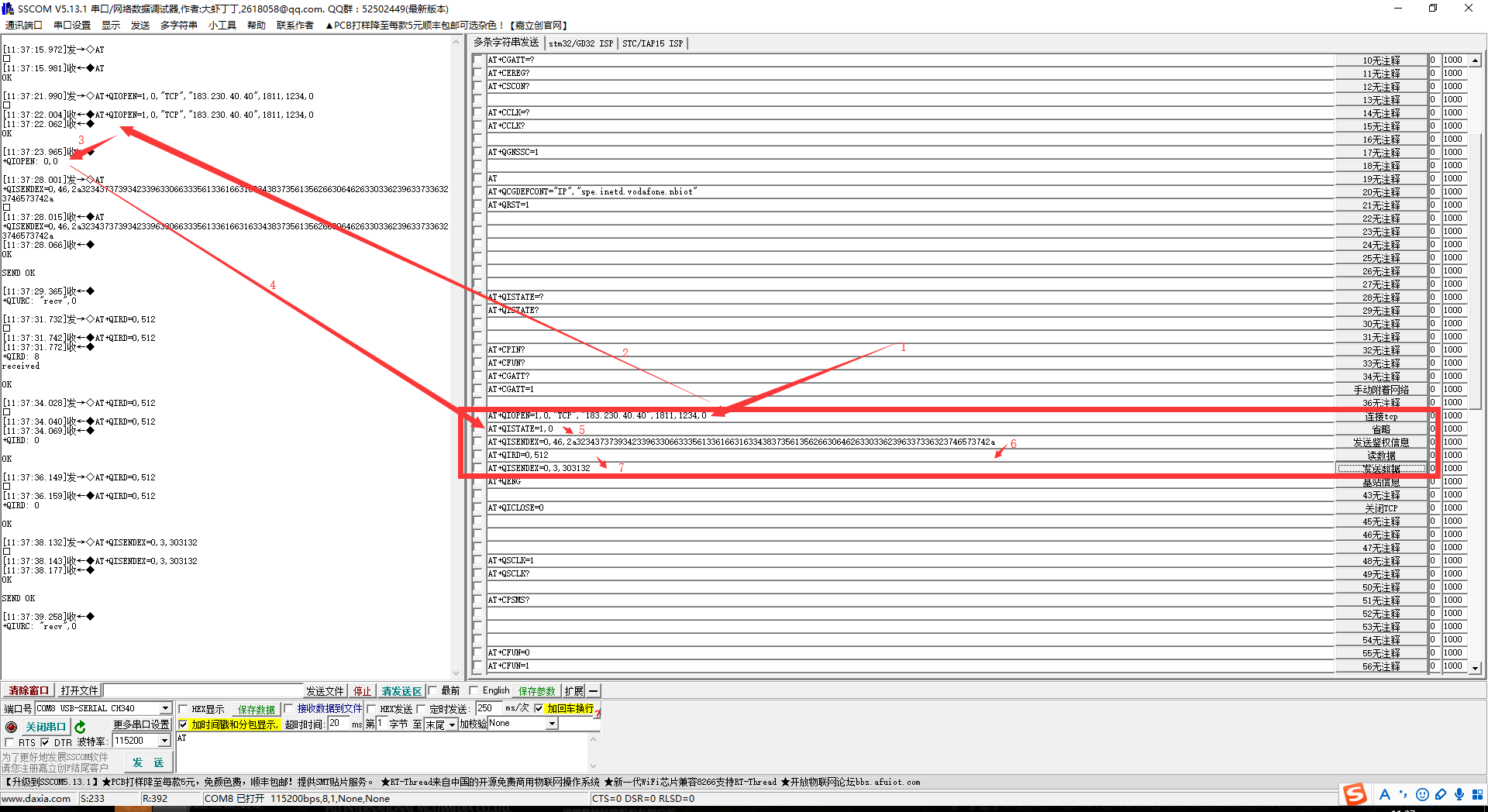
Task: Open the COM8 port number dropdown
Action: click(x=165, y=708)
